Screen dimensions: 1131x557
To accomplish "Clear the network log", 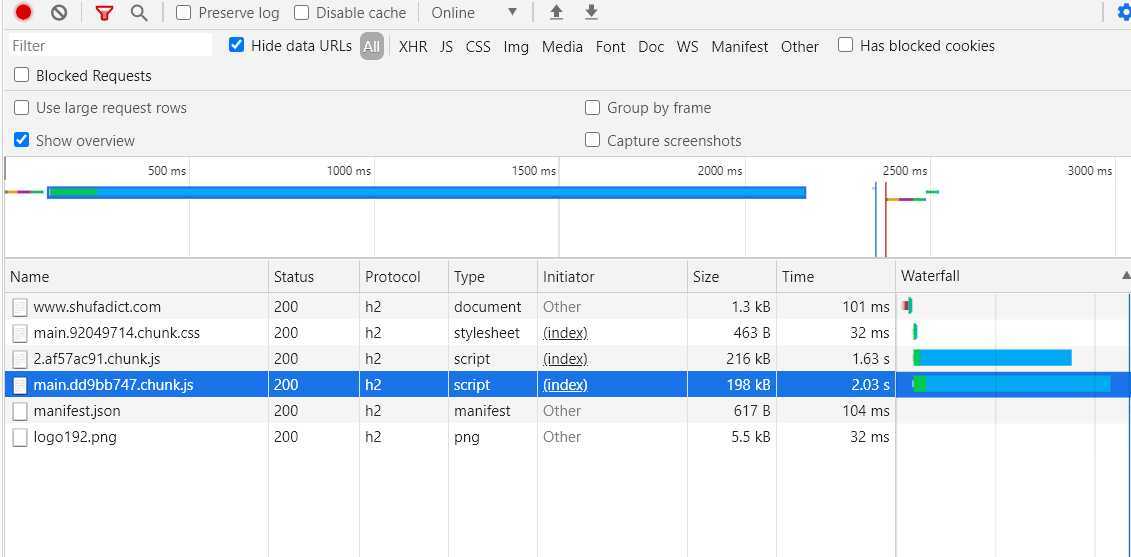I will 59,12.
